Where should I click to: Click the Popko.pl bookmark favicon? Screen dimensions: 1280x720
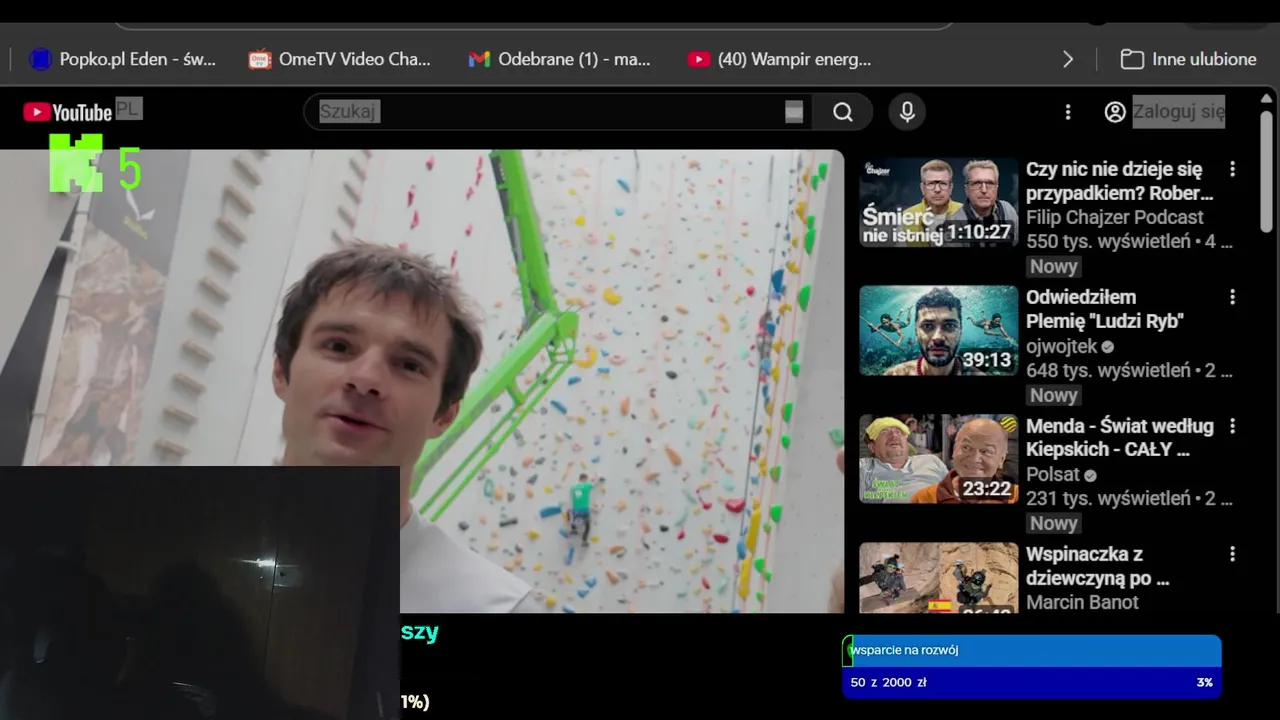pos(40,59)
